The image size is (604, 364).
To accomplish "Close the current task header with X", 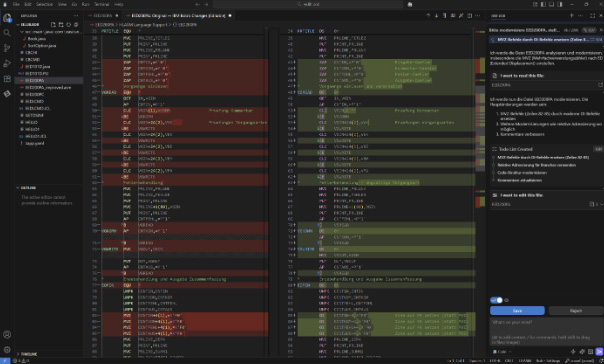I will 601,30.
